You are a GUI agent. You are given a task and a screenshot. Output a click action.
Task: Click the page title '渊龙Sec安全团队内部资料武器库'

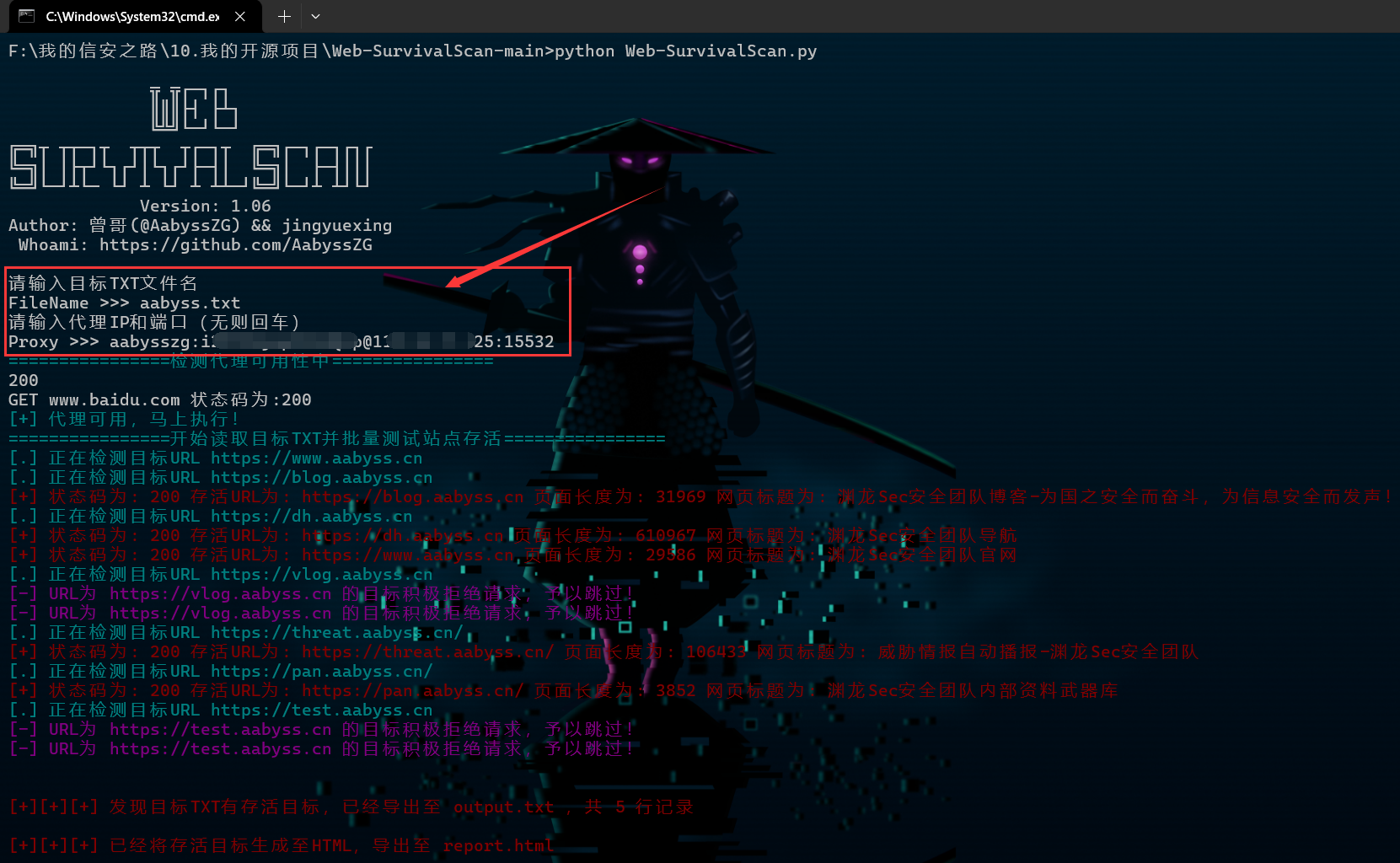pos(973,690)
